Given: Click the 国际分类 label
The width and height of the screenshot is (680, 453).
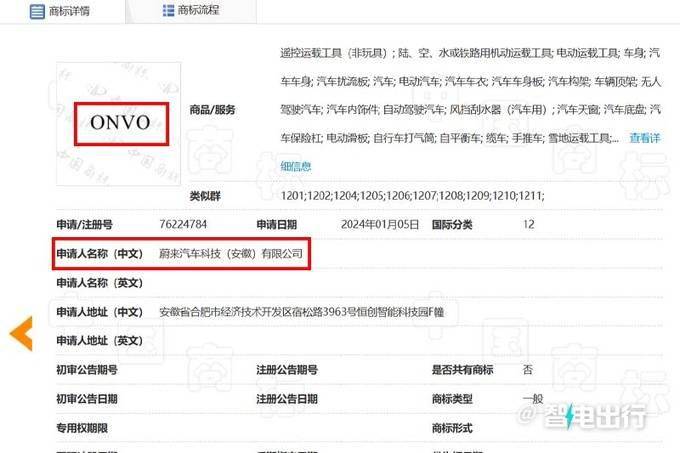Looking at the screenshot, I should pyautogui.click(x=452, y=225).
